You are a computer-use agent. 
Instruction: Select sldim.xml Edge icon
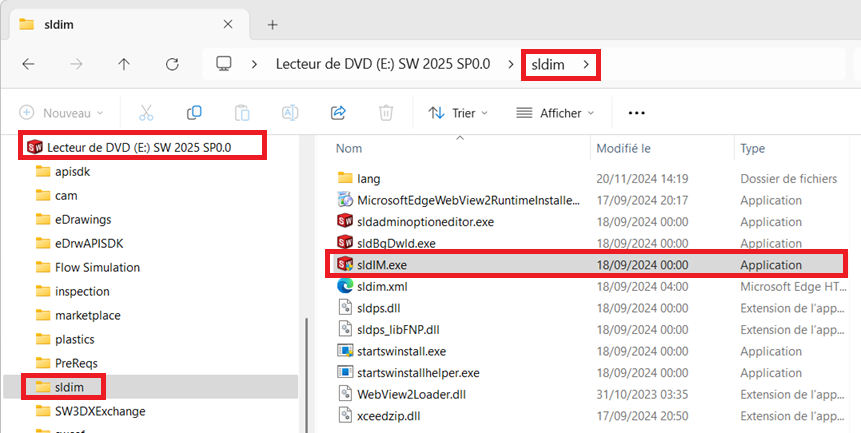345,286
